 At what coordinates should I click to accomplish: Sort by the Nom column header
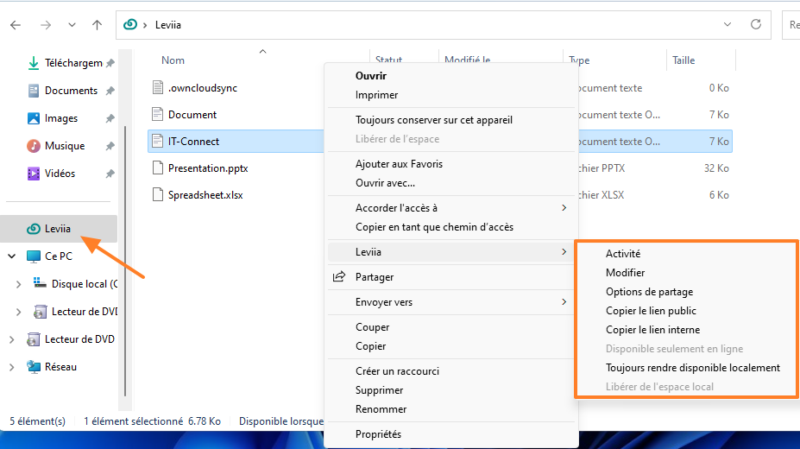coord(173,60)
